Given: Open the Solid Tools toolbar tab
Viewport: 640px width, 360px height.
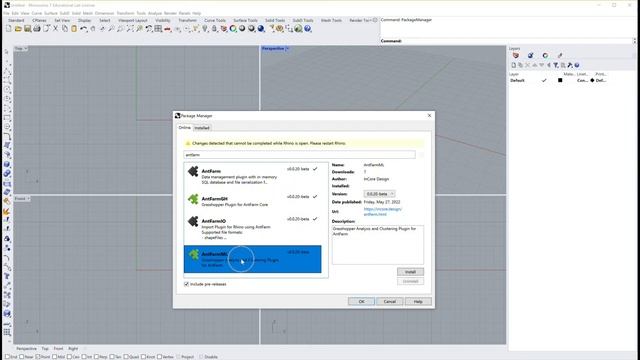Looking at the screenshot, I should point(275,20).
